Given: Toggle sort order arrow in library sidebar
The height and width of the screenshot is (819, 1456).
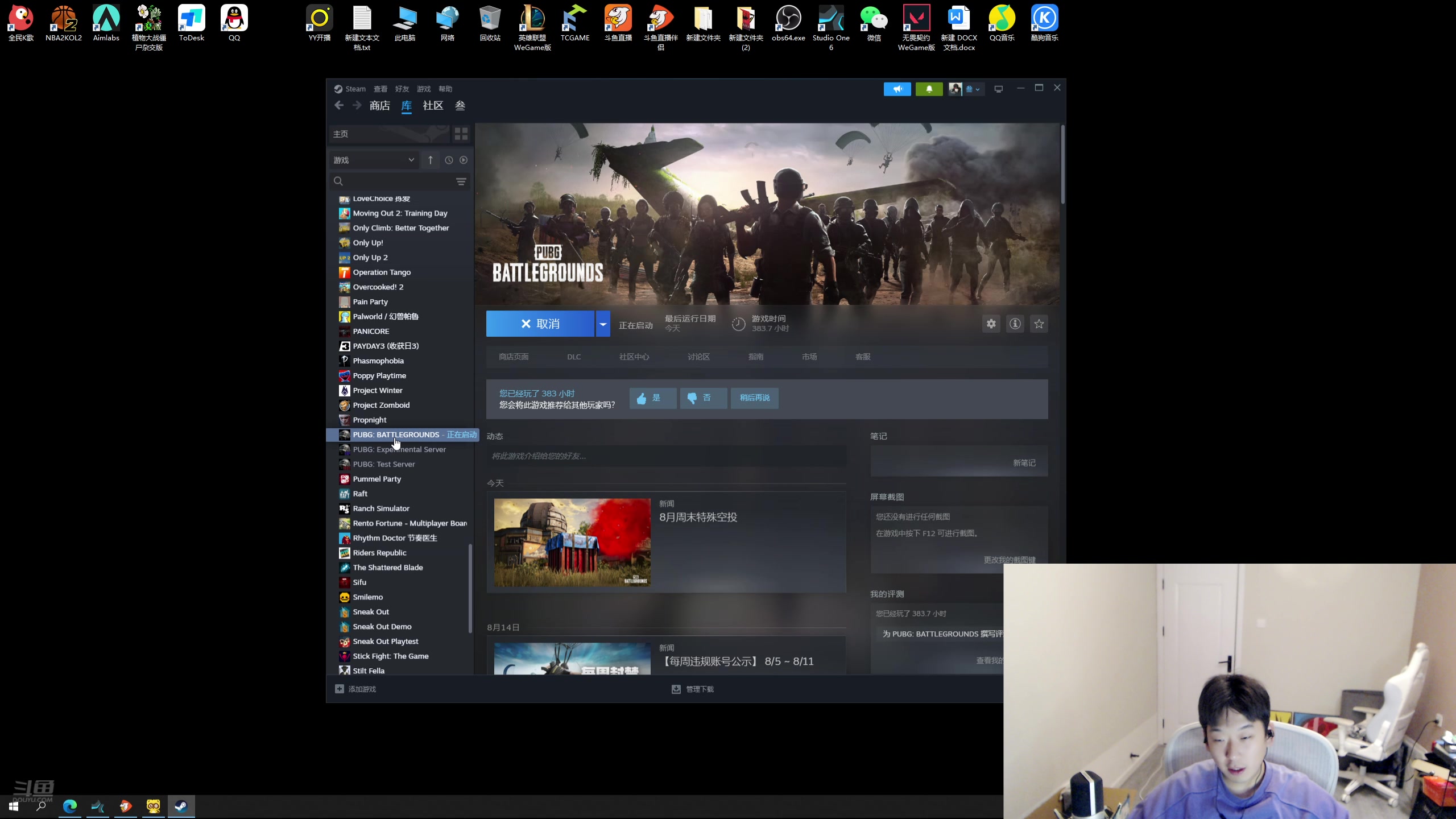Looking at the screenshot, I should click(x=431, y=160).
